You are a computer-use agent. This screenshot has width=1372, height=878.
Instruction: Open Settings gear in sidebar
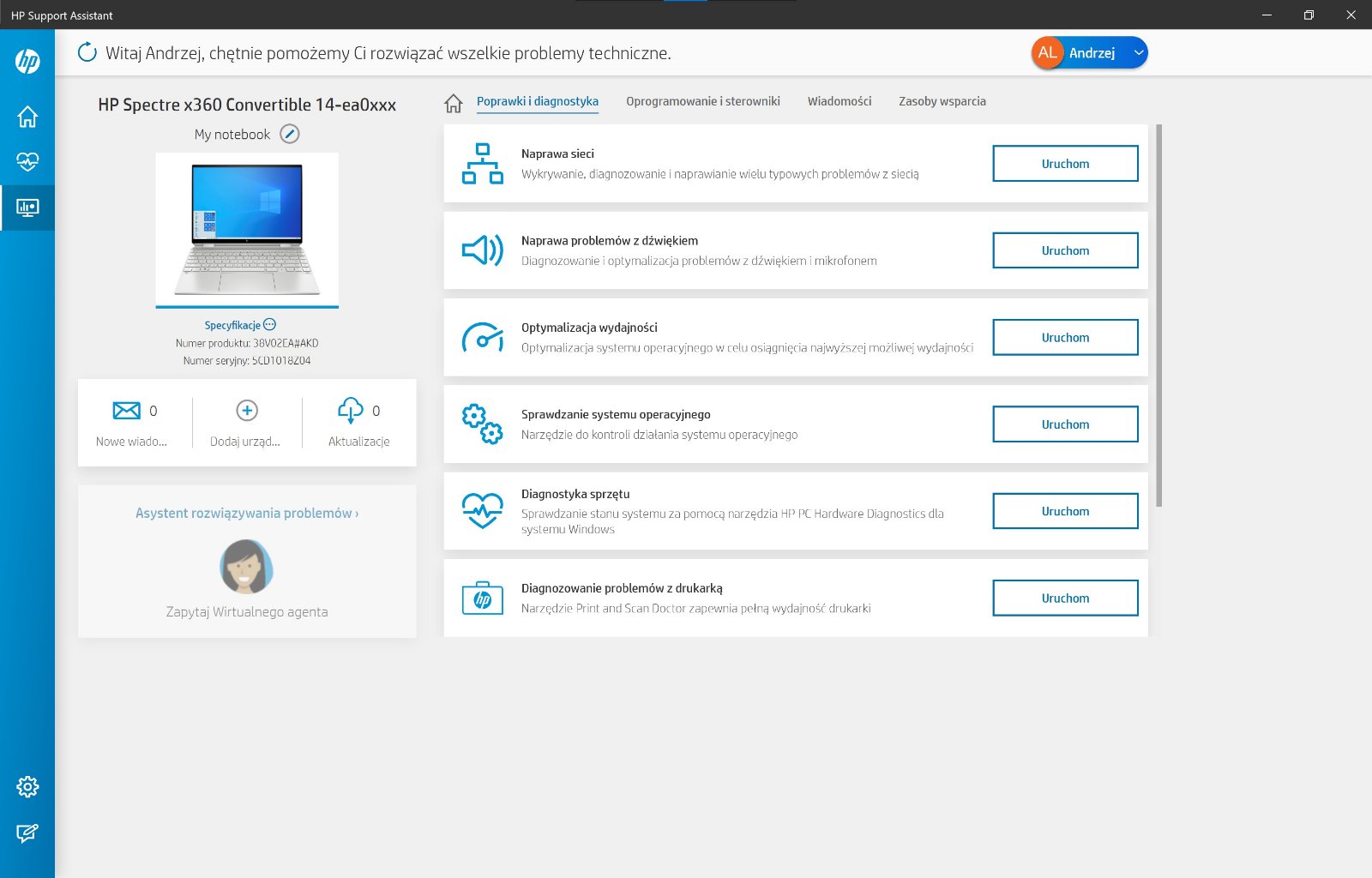27,786
